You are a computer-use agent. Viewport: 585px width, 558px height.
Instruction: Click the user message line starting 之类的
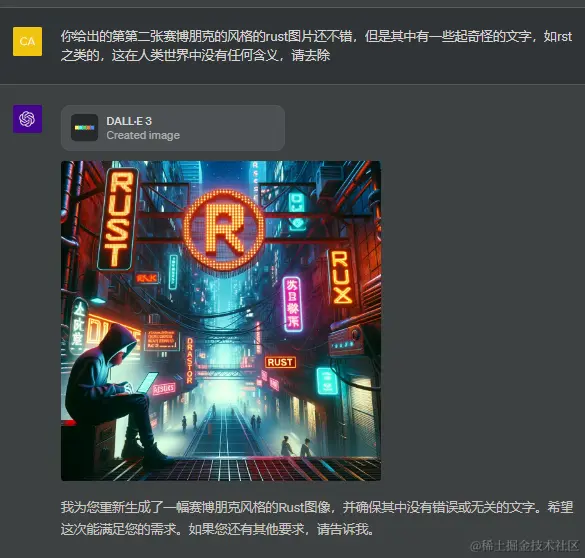coord(195,56)
